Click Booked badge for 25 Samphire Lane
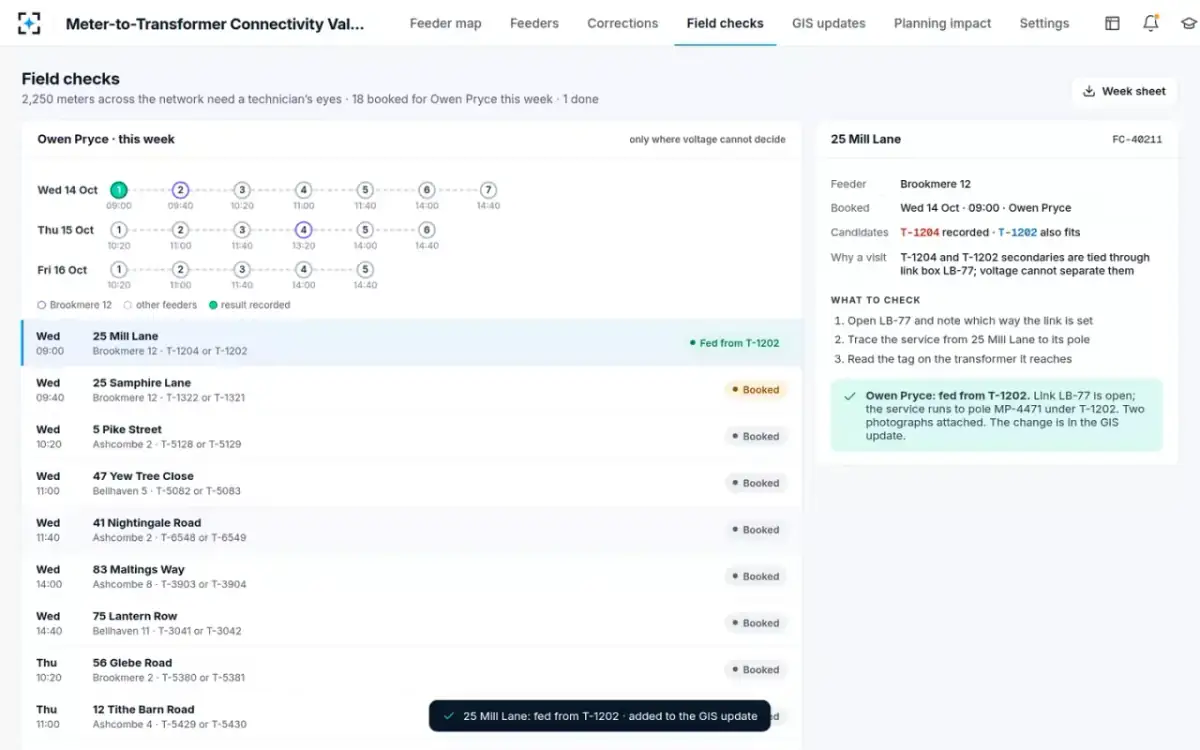 point(756,390)
